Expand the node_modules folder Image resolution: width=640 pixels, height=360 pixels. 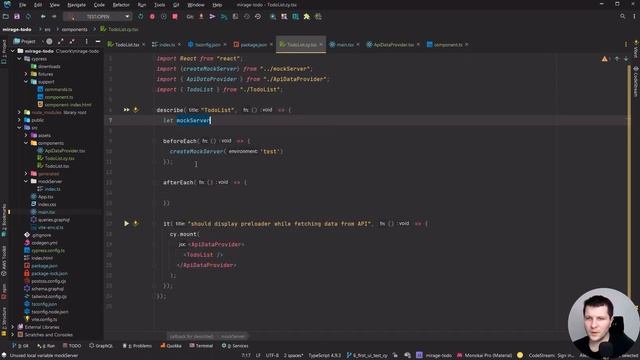click(x=19, y=112)
